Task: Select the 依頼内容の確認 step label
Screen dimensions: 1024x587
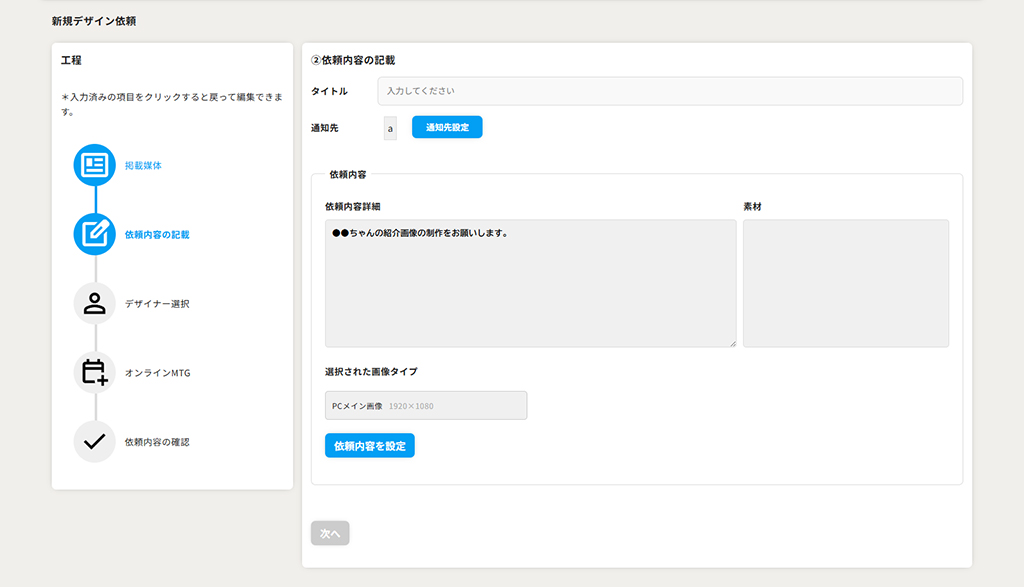Action: click(157, 443)
